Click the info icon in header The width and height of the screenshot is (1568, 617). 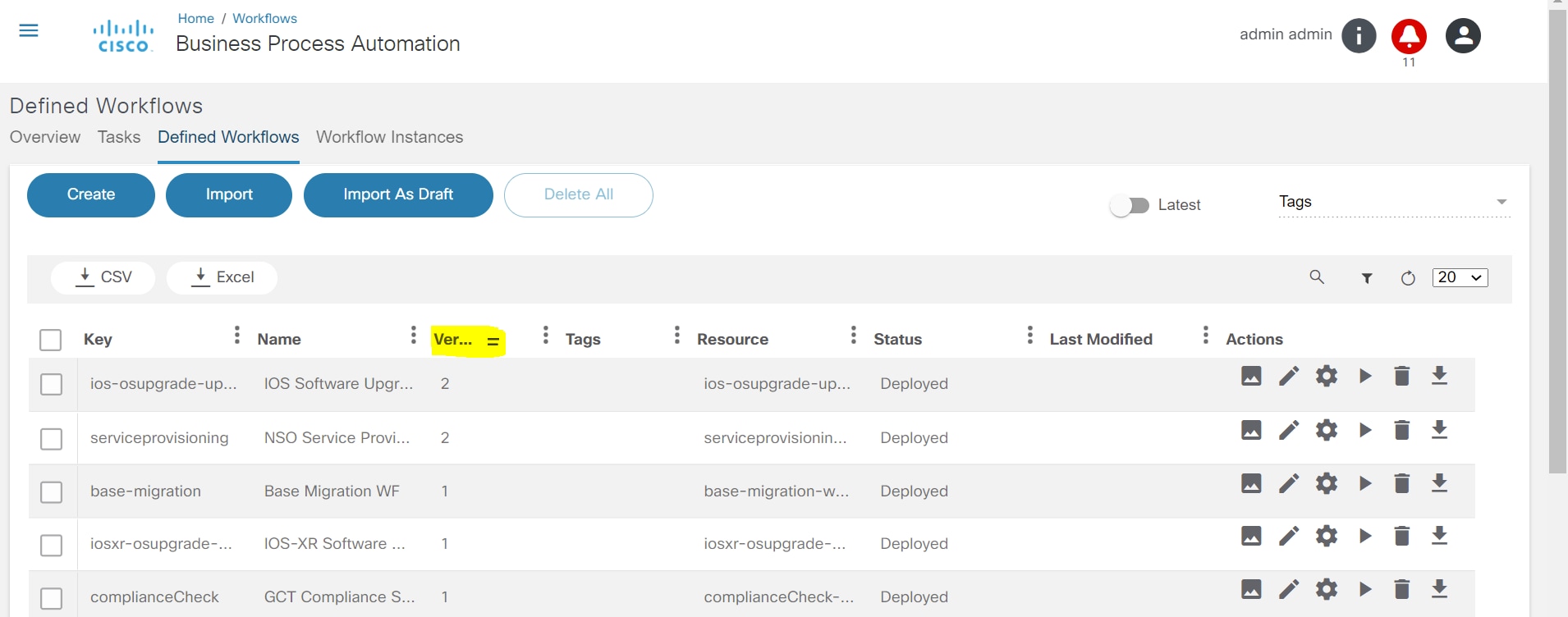coord(1359,36)
